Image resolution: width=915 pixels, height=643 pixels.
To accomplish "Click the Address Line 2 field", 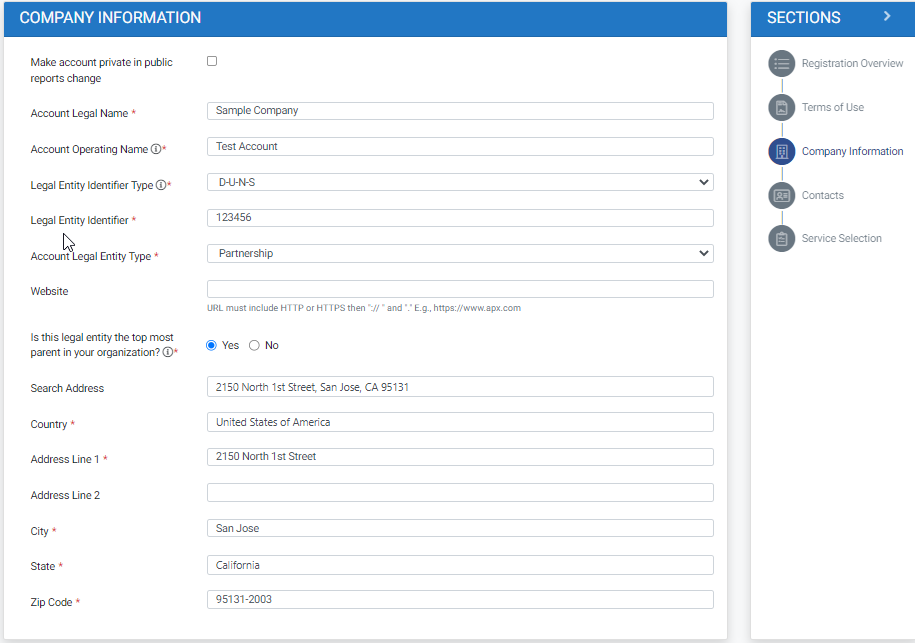I will pyautogui.click(x=460, y=493).
